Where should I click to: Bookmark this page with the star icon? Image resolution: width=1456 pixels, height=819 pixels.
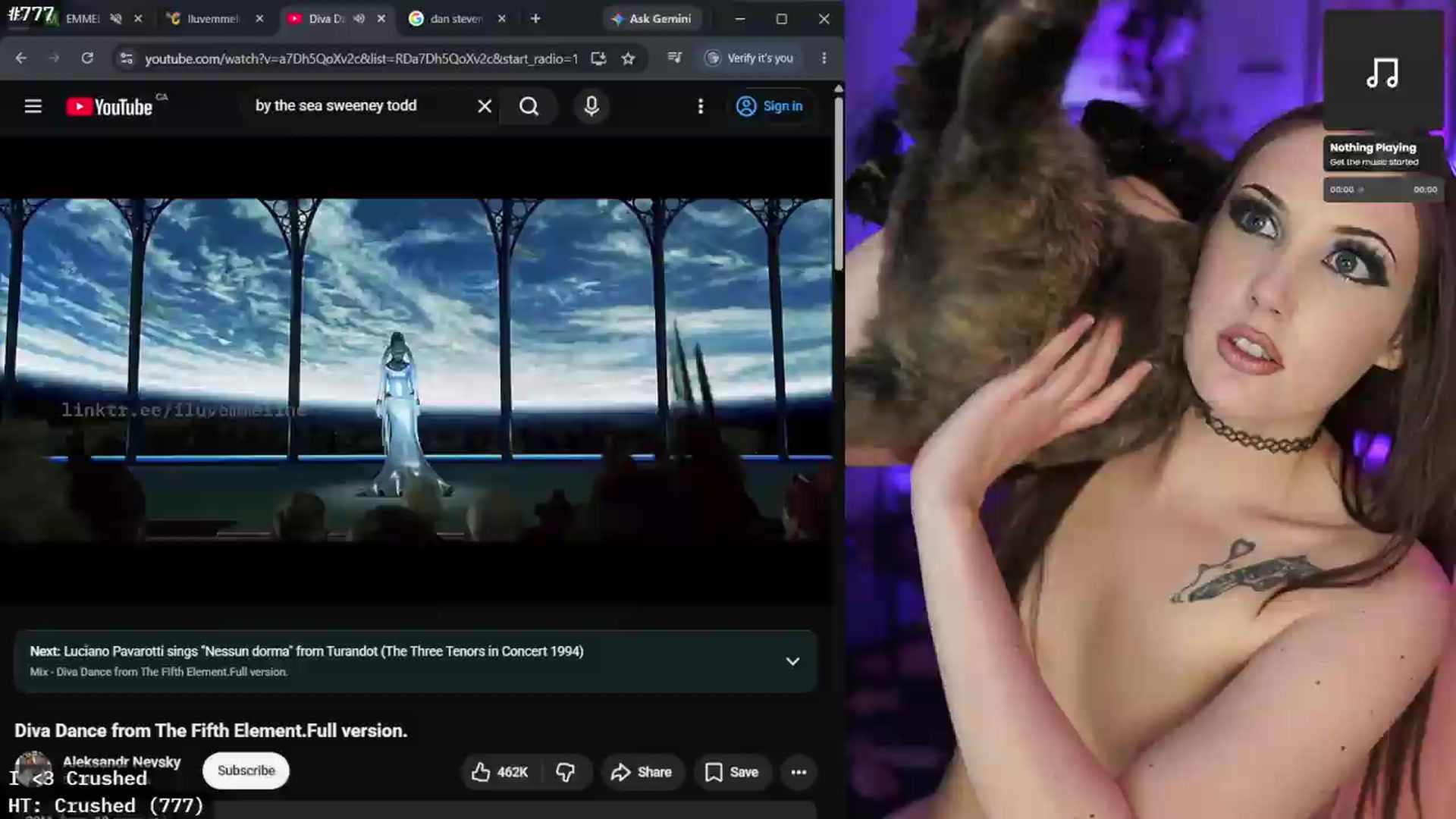pos(628,58)
